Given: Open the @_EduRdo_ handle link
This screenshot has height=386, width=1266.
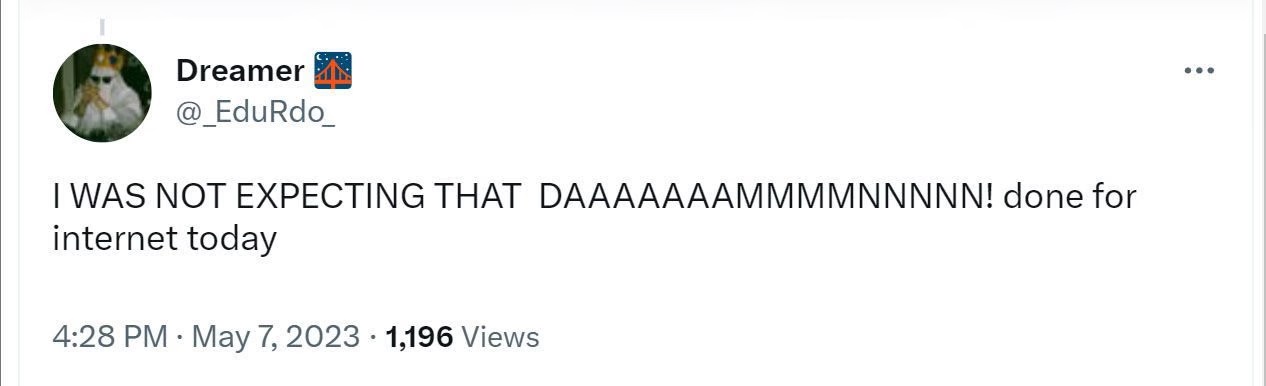Looking at the screenshot, I should pyautogui.click(x=255, y=113).
